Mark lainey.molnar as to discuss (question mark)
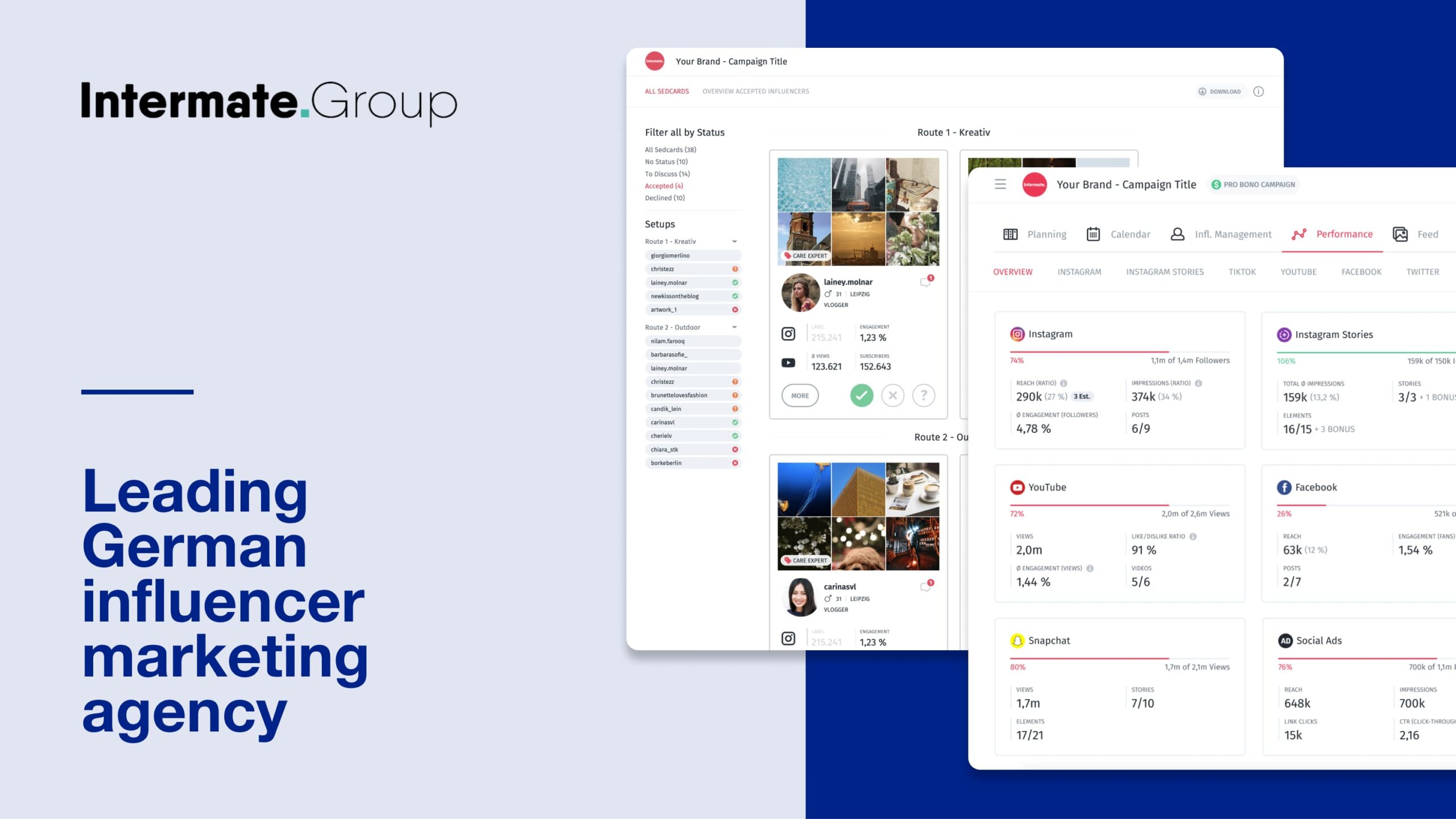Image resolution: width=1456 pixels, height=819 pixels. [924, 395]
